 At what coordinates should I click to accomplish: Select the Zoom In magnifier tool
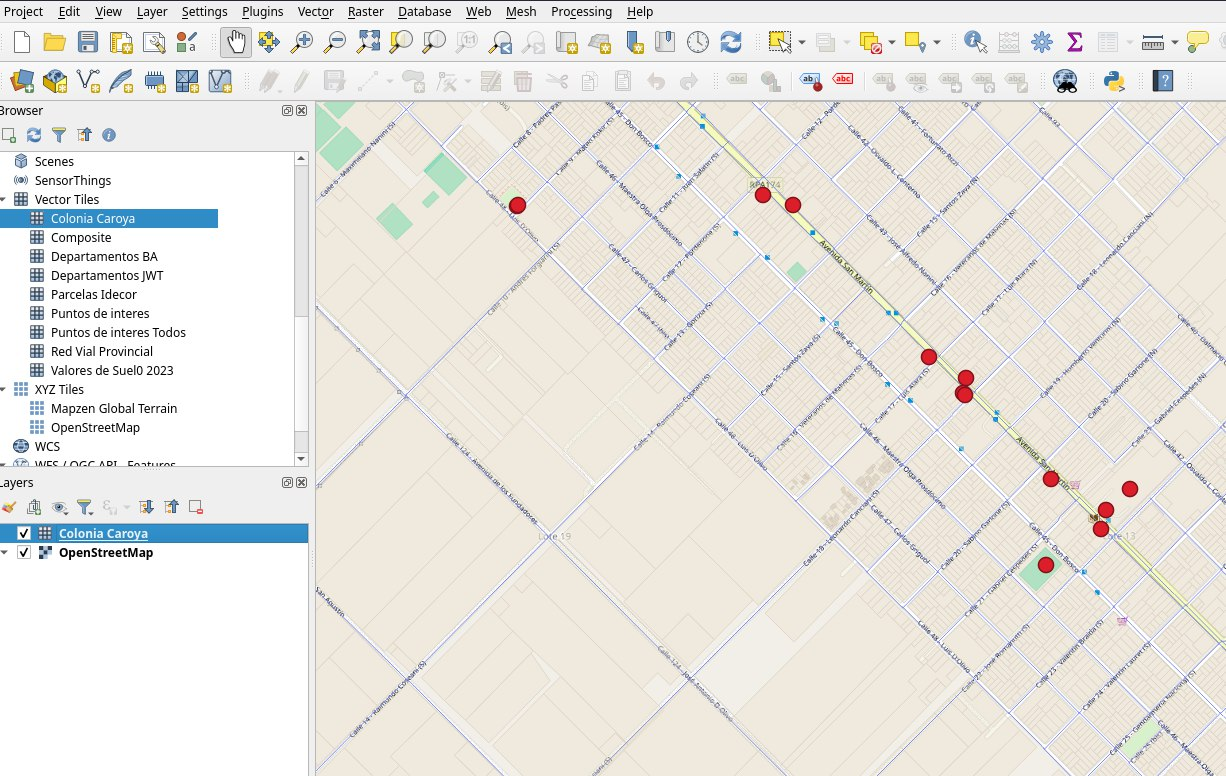pyautogui.click(x=301, y=42)
